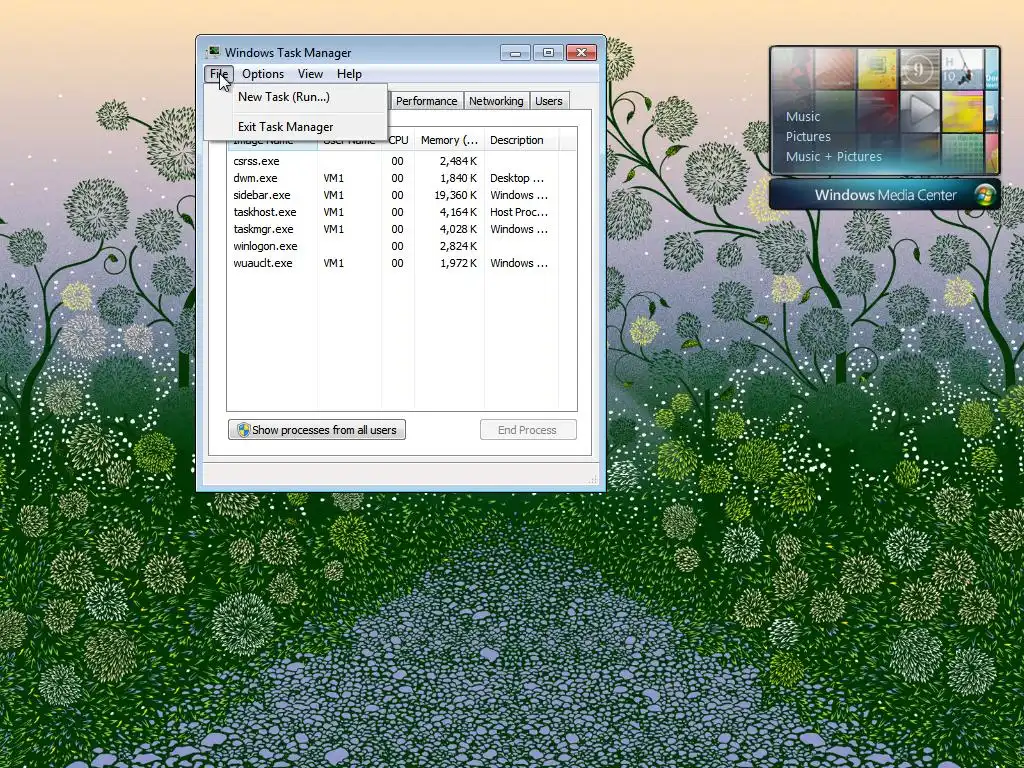This screenshot has width=1024, height=768.
Task: Select the csrss.exe process row
Action: pyautogui.click(x=394, y=161)
